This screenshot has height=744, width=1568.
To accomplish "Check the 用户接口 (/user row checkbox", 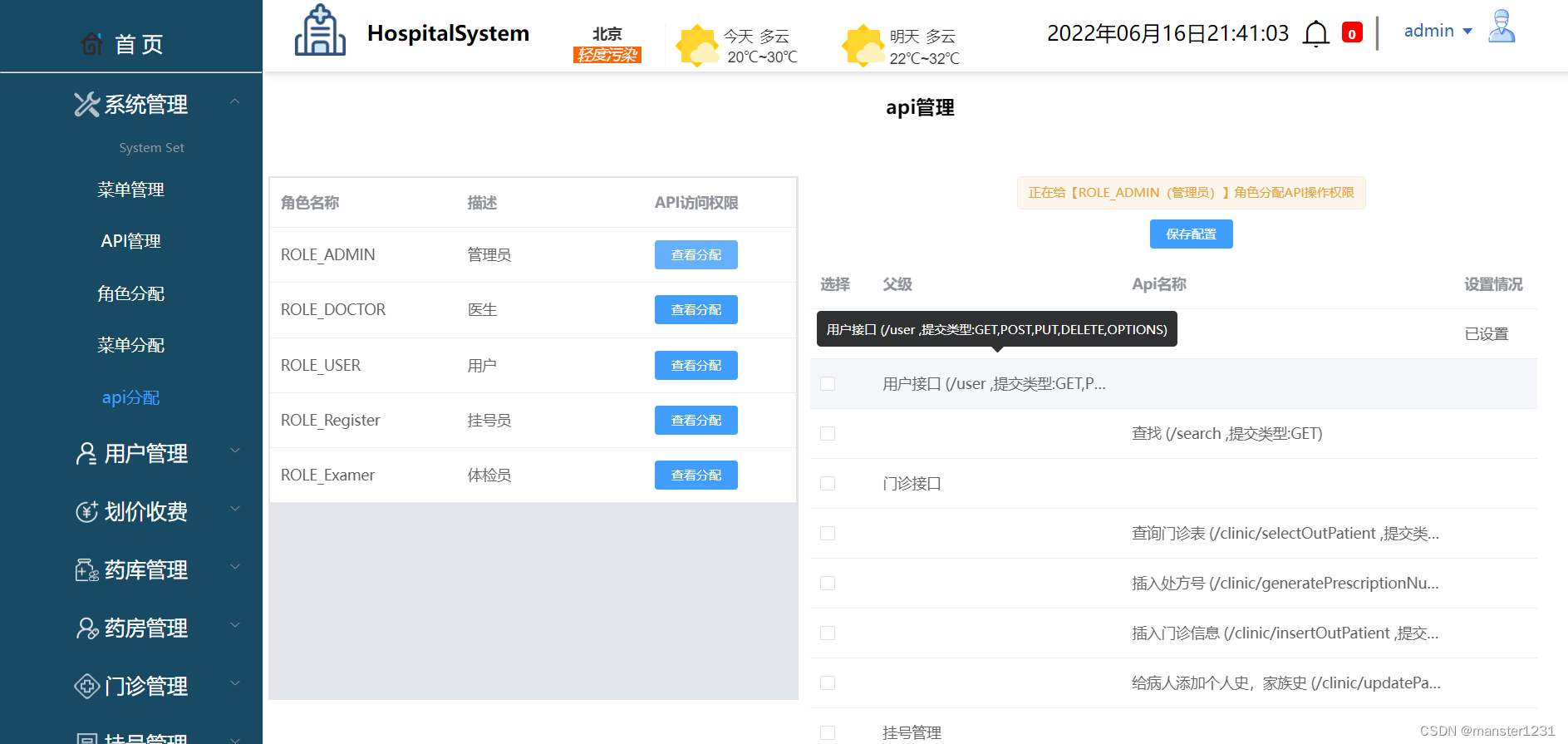I will click(x=828, y=383).
